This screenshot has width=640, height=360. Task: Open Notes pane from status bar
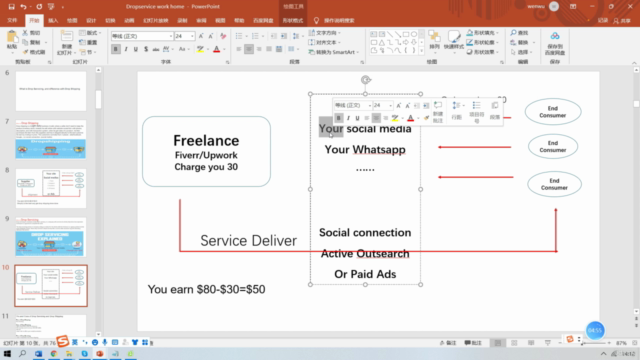click(x=448, y=343)
